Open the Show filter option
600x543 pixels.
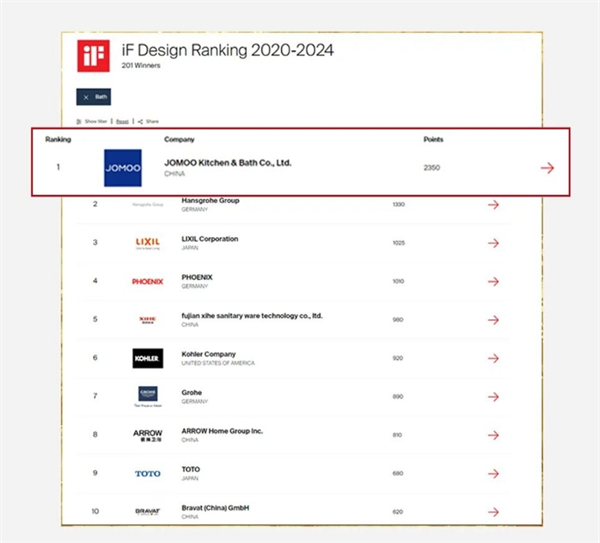pos(92,121)
